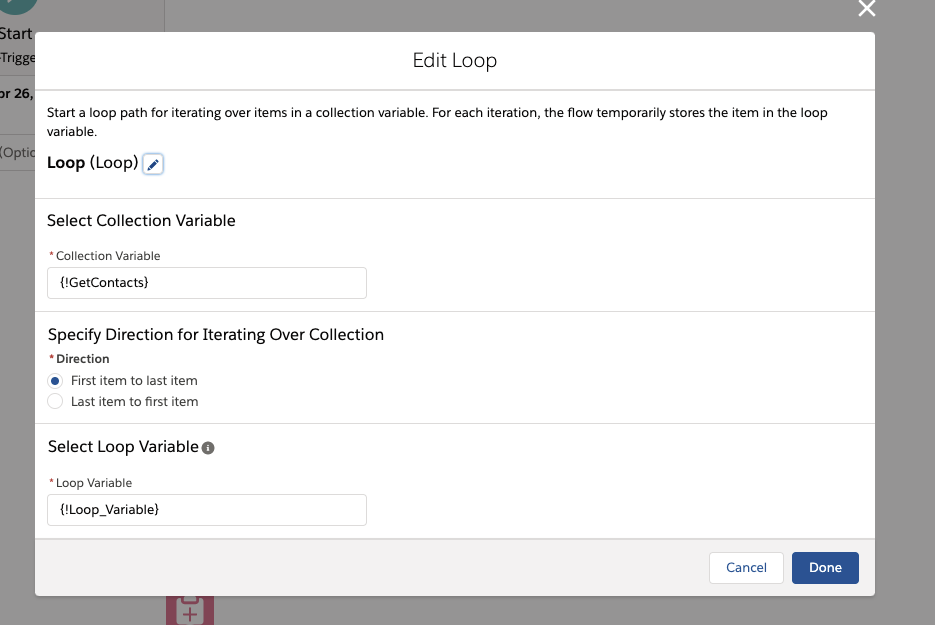Close the Edit Loop dialog with the X
Image resolution: width=935 pixels, height=625 pixels.
(866, 8)
